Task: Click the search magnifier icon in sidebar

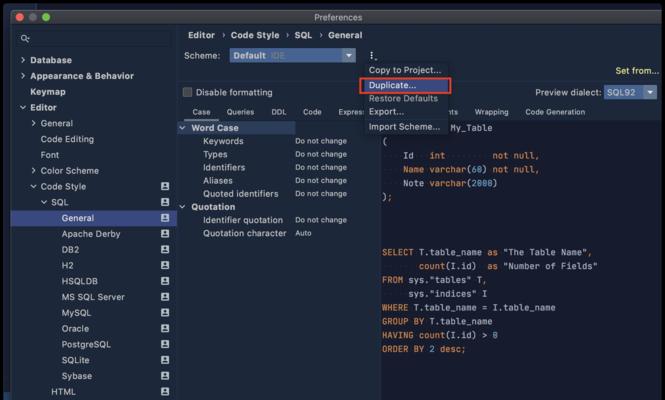Action: click(x=25, y=39)
